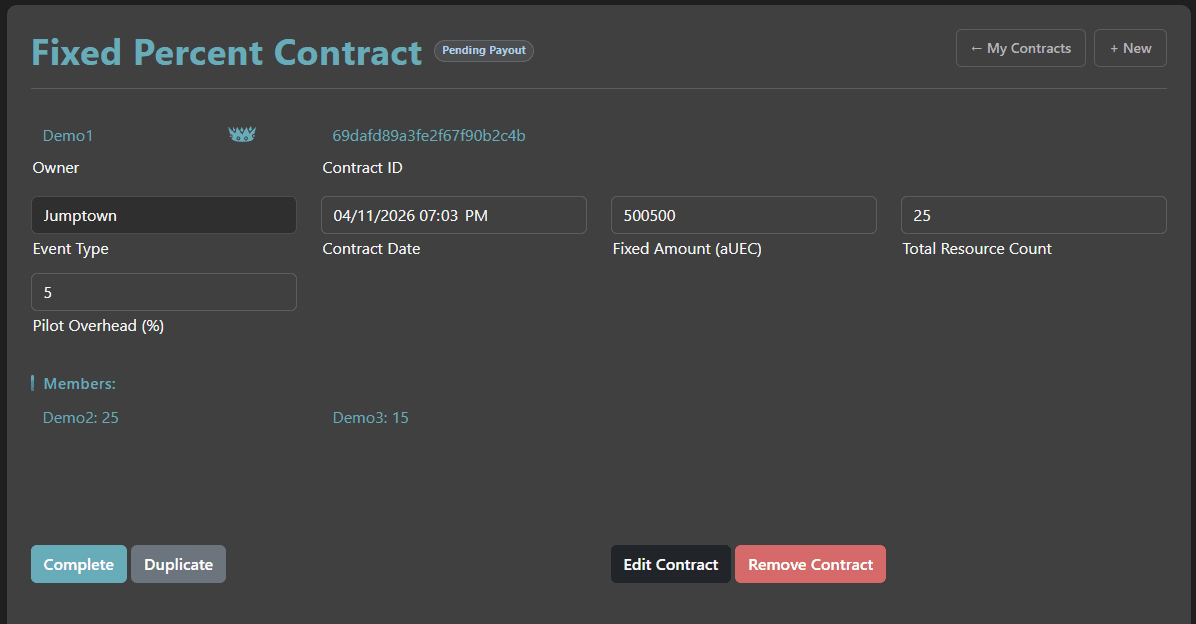Click the Total Resource Count field

1033,215
